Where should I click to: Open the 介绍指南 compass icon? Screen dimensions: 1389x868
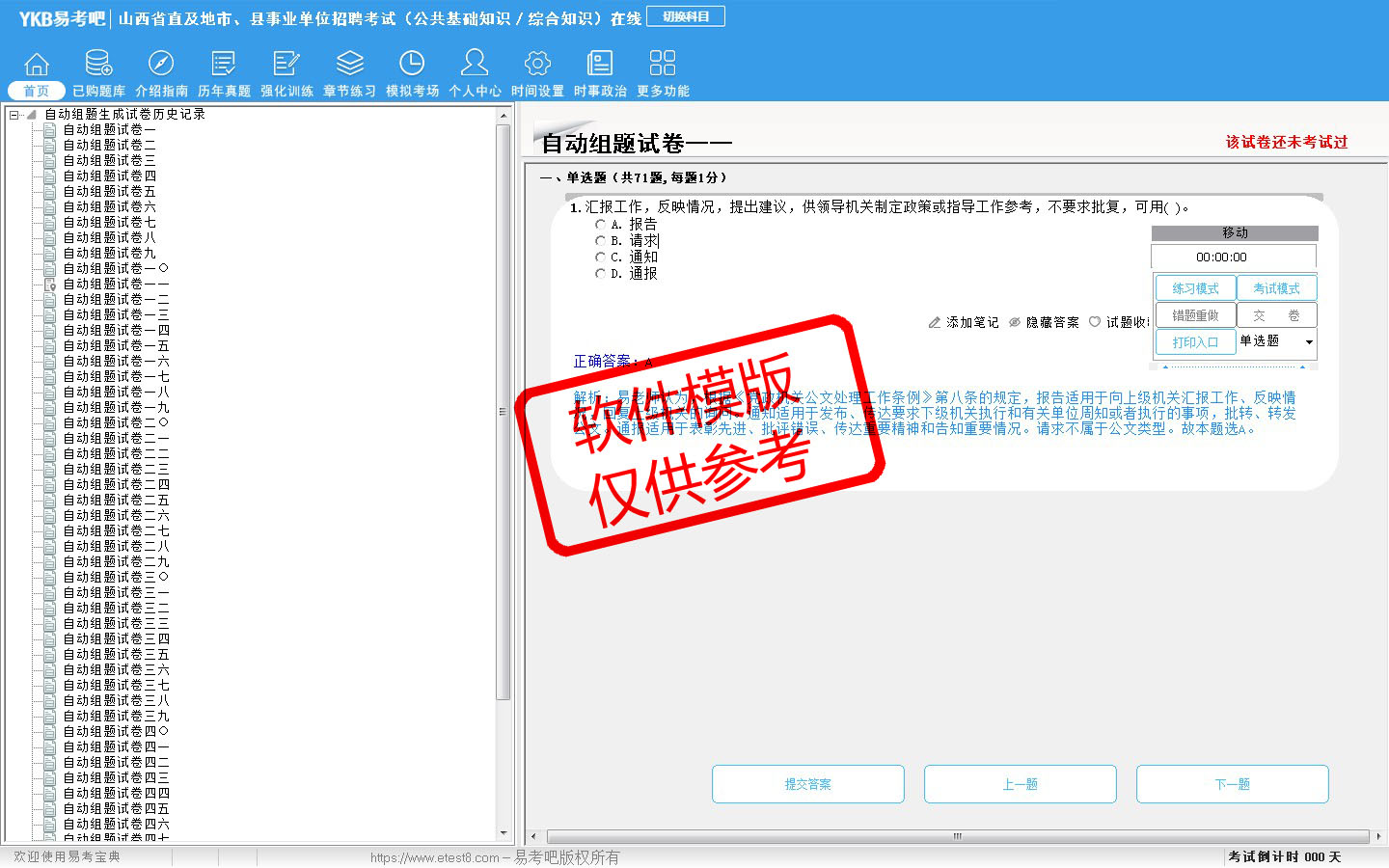click(161, 64)
